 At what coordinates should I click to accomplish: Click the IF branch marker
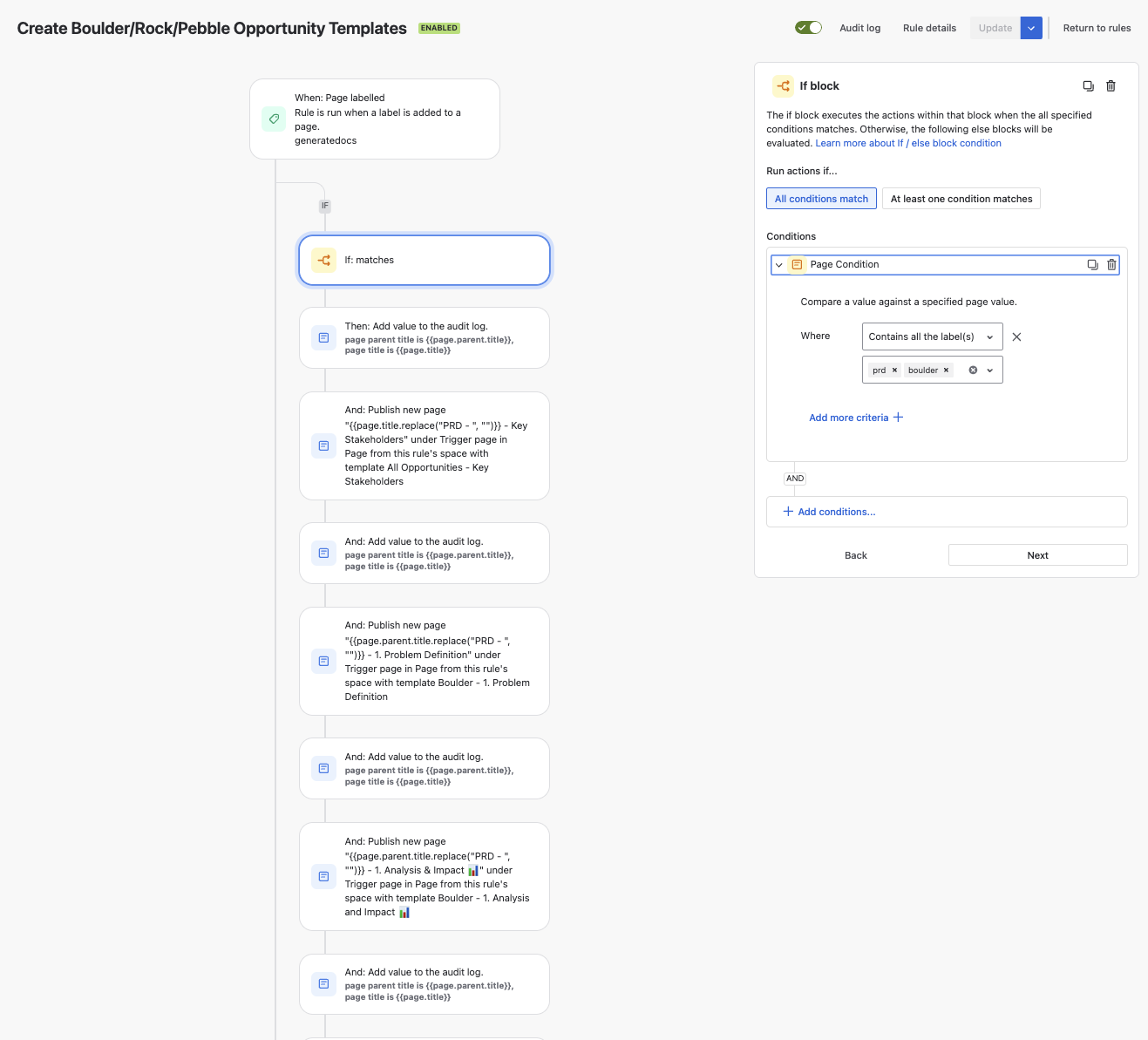point(325,206)
